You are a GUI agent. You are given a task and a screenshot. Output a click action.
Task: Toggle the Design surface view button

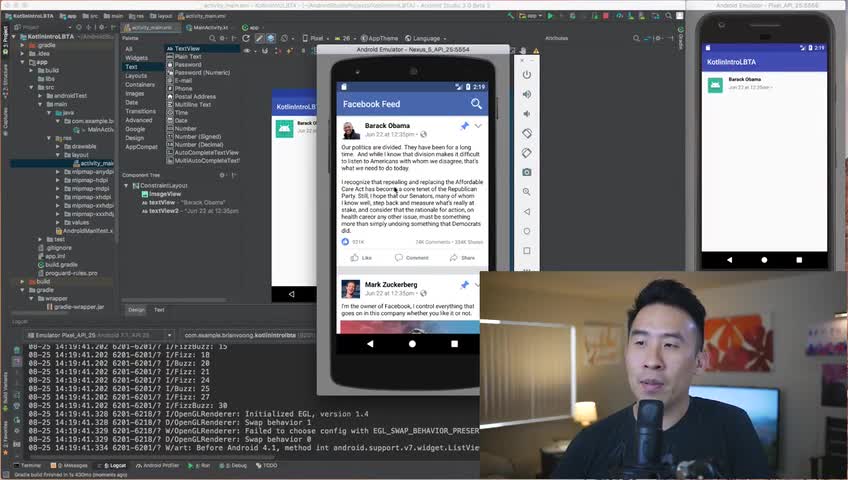tap(259, 38)
